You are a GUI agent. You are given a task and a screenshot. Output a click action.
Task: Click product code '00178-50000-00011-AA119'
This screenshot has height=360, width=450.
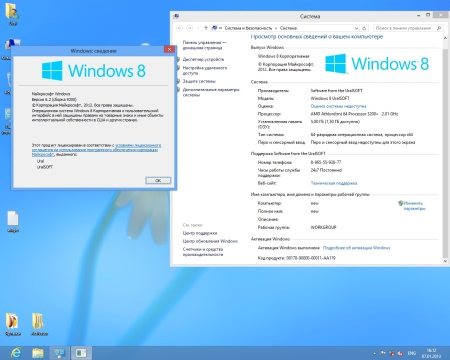point(311,258)
